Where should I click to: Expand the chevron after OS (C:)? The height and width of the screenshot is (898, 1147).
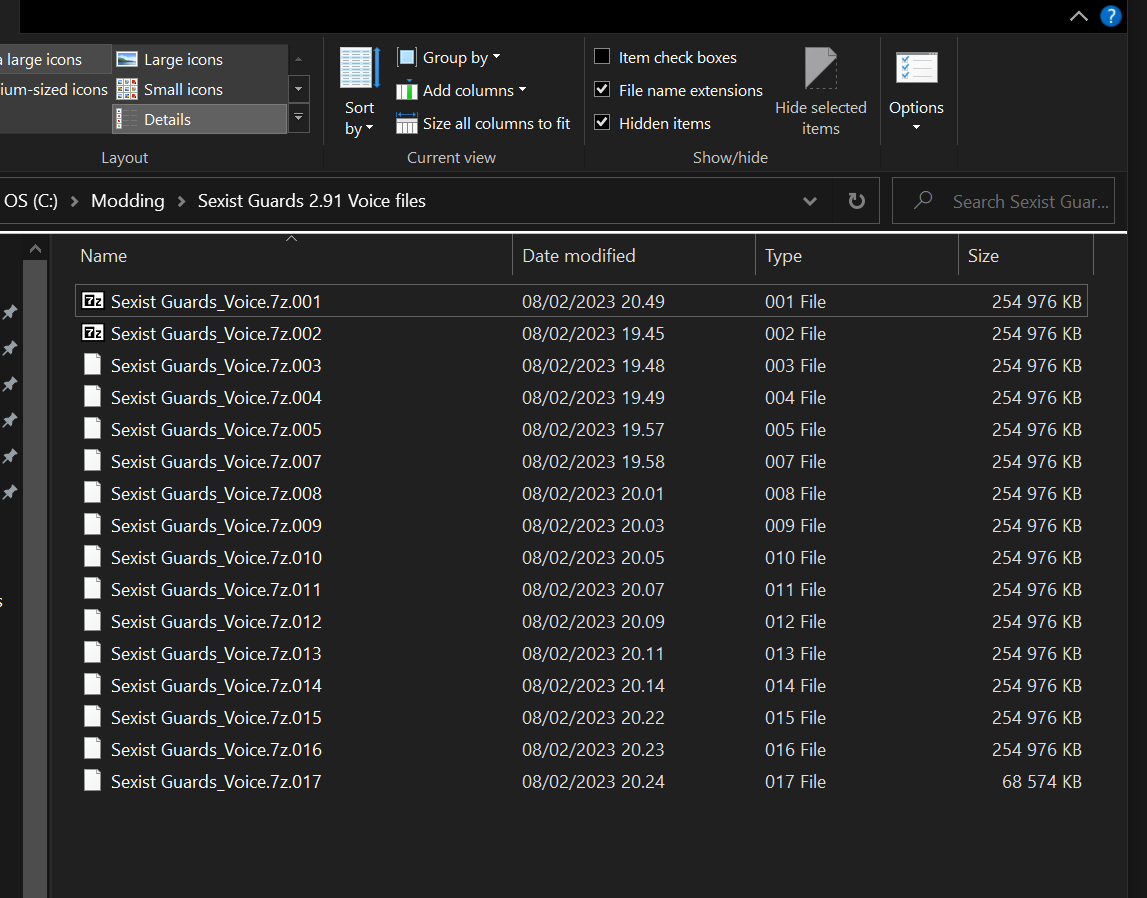(x=75, y=201)
